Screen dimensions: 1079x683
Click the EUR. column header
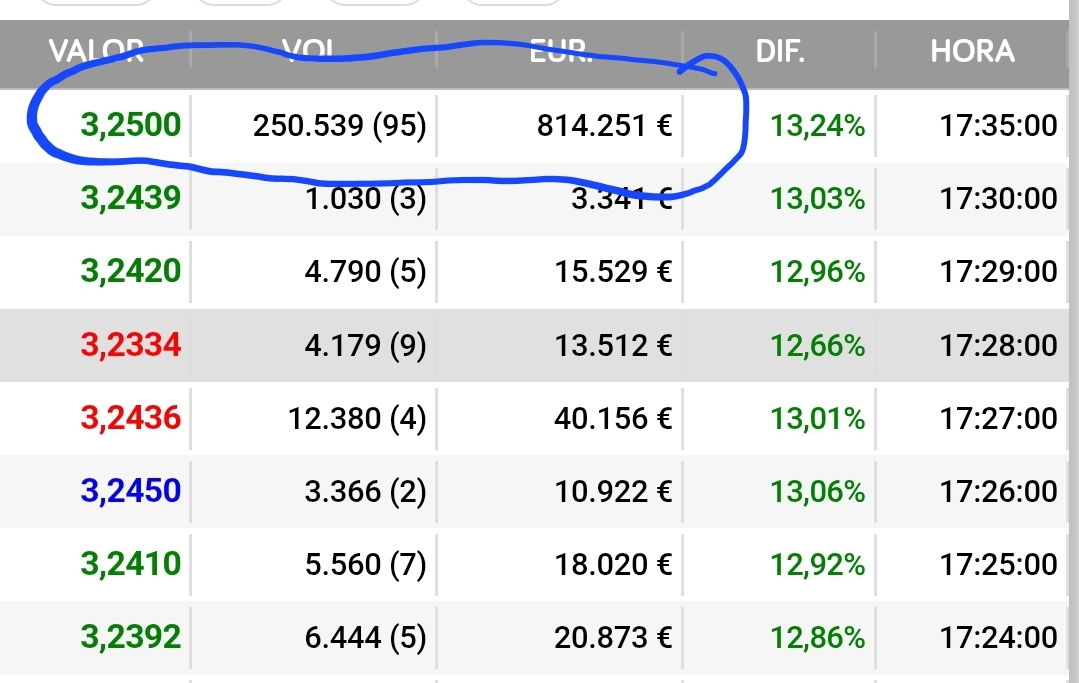561,52
